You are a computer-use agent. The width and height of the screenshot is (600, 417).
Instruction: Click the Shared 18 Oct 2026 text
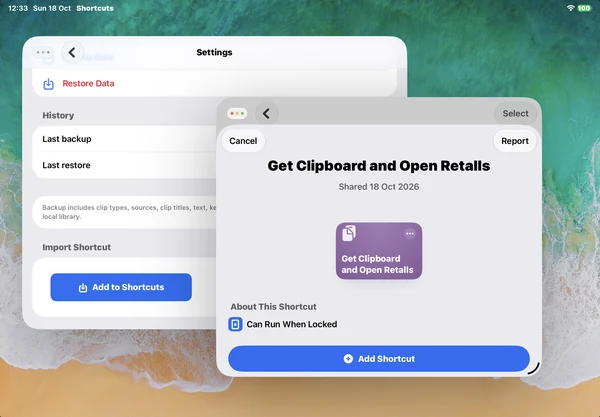[379, 187]
